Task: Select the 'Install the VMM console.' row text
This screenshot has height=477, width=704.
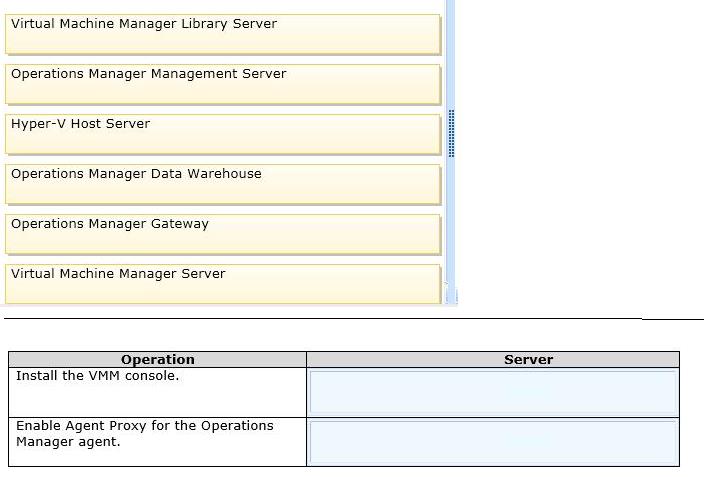Action: 97,375
